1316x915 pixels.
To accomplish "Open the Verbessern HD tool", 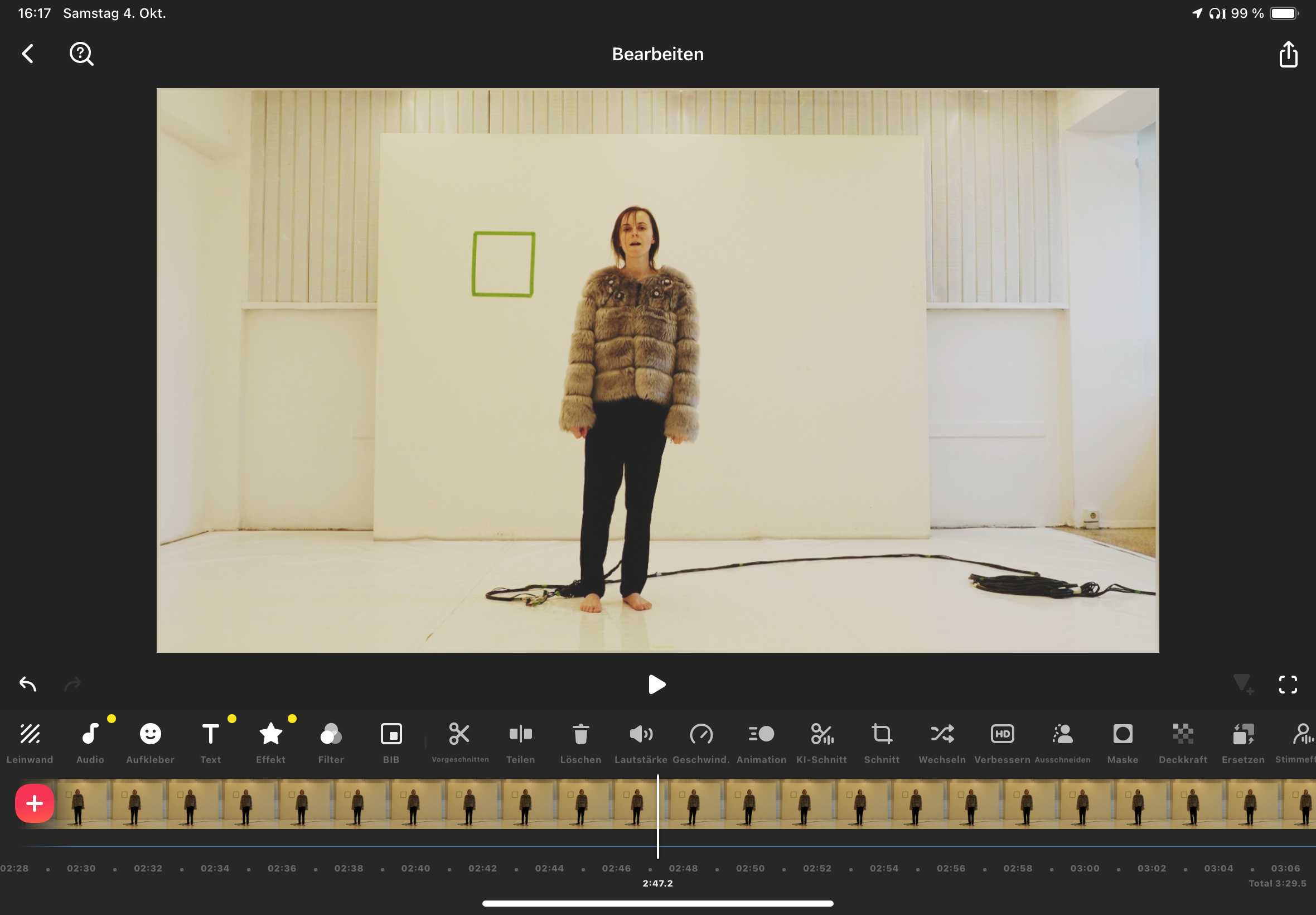I will 1002,743.
